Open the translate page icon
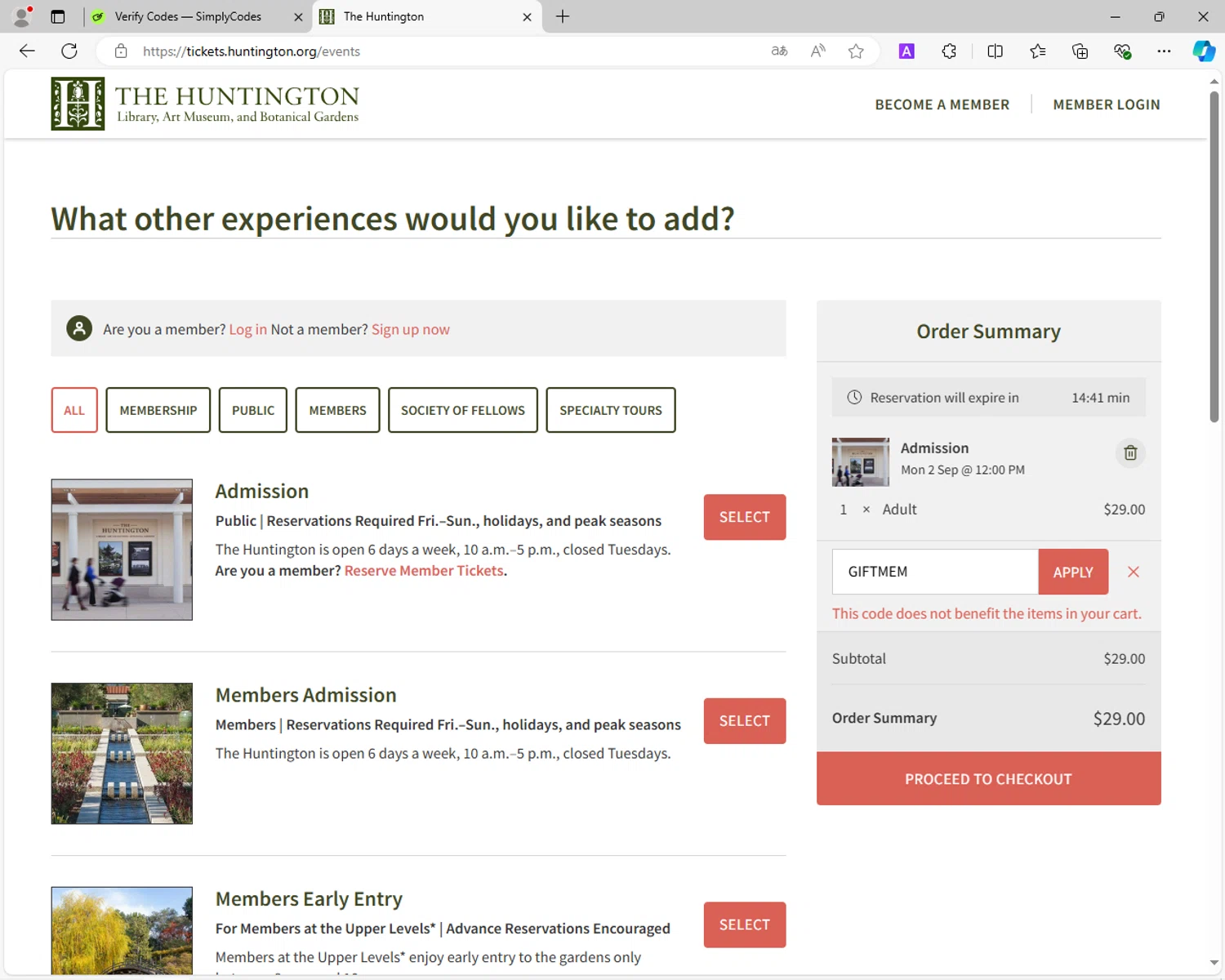The width and height of the screenshot is (1225, 980). click(x=779, y=51)
